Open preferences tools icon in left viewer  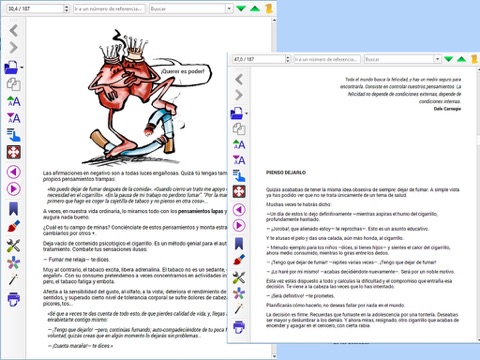tap(14, 246)
